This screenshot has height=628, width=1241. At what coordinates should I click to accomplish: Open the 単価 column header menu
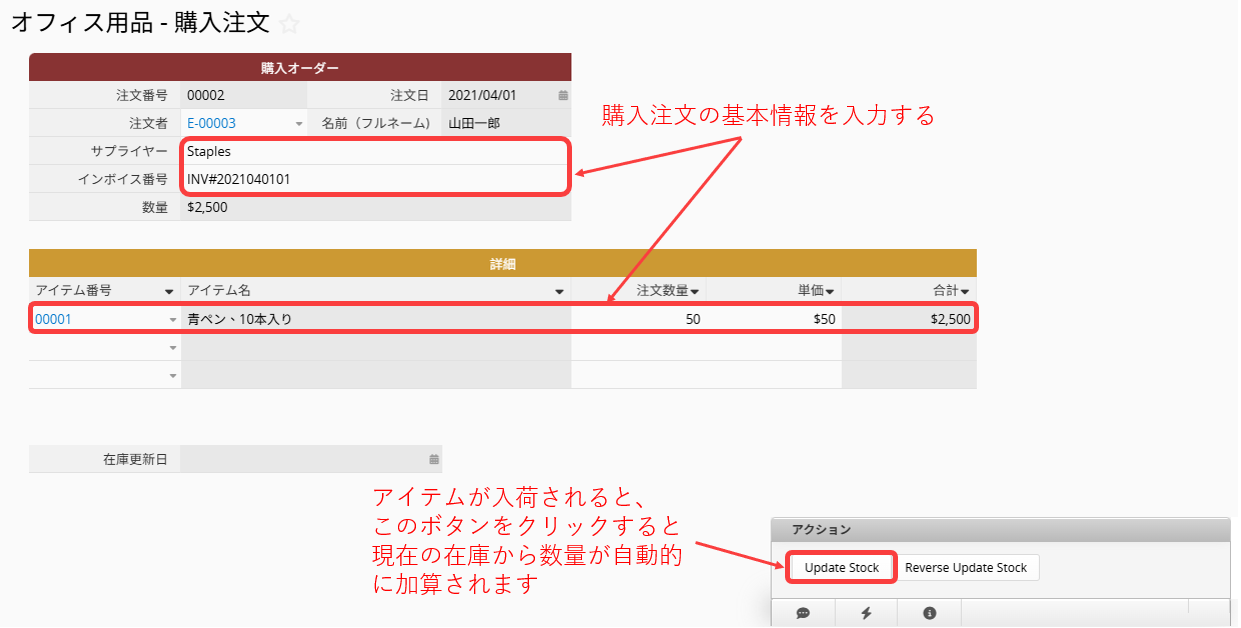click(x=830, y=291)
